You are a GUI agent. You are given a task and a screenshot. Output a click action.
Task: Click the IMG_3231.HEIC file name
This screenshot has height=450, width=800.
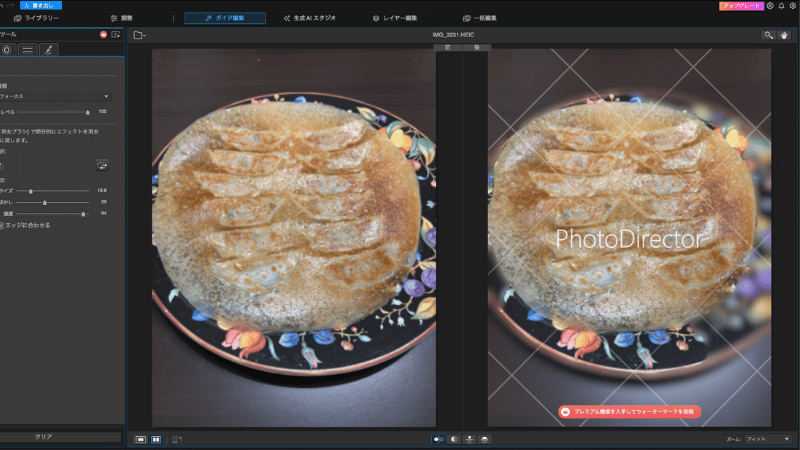tap(453, 35)
